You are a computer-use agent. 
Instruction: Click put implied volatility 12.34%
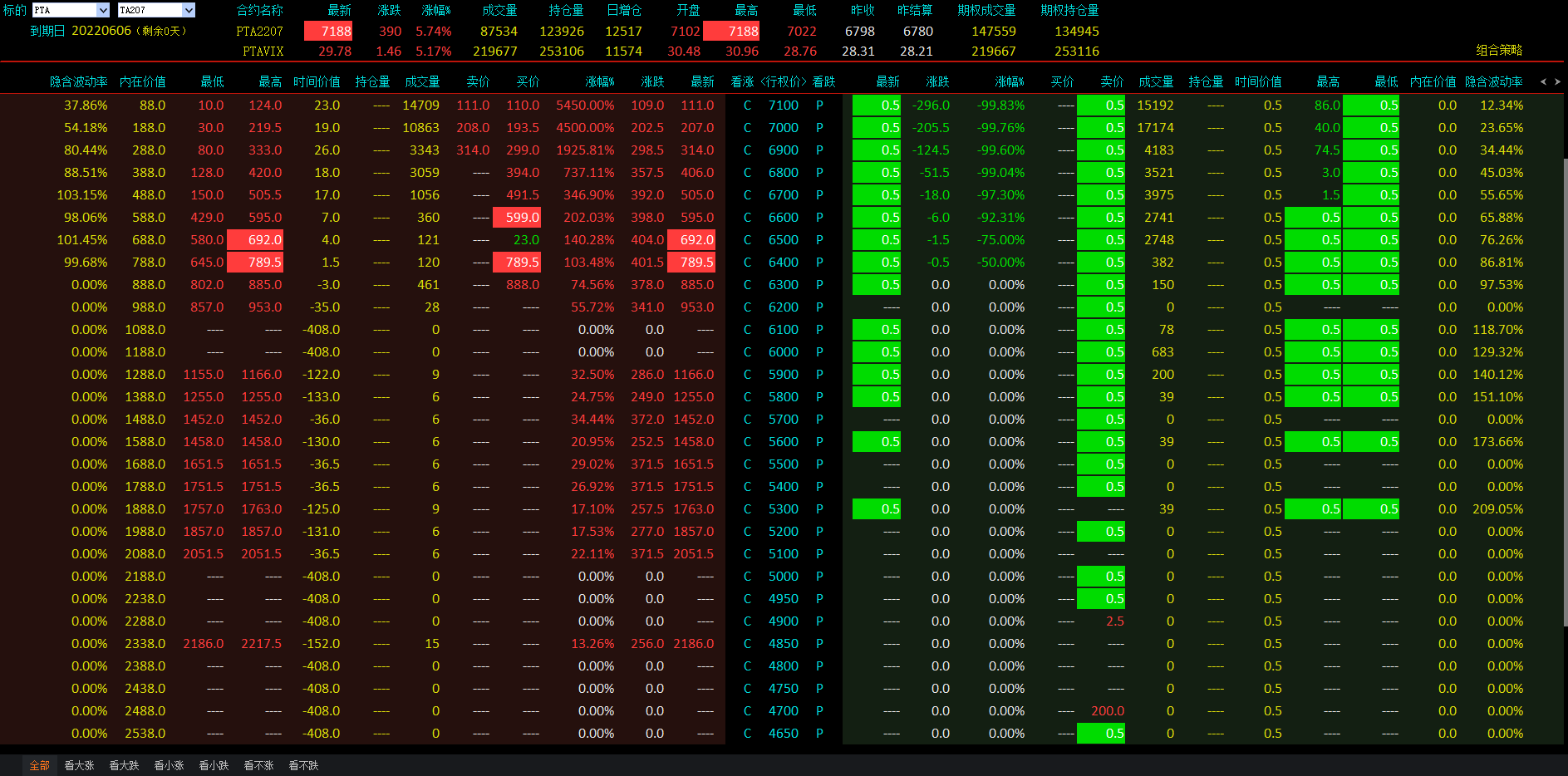pyautogui.click(x=1502, y=106)
